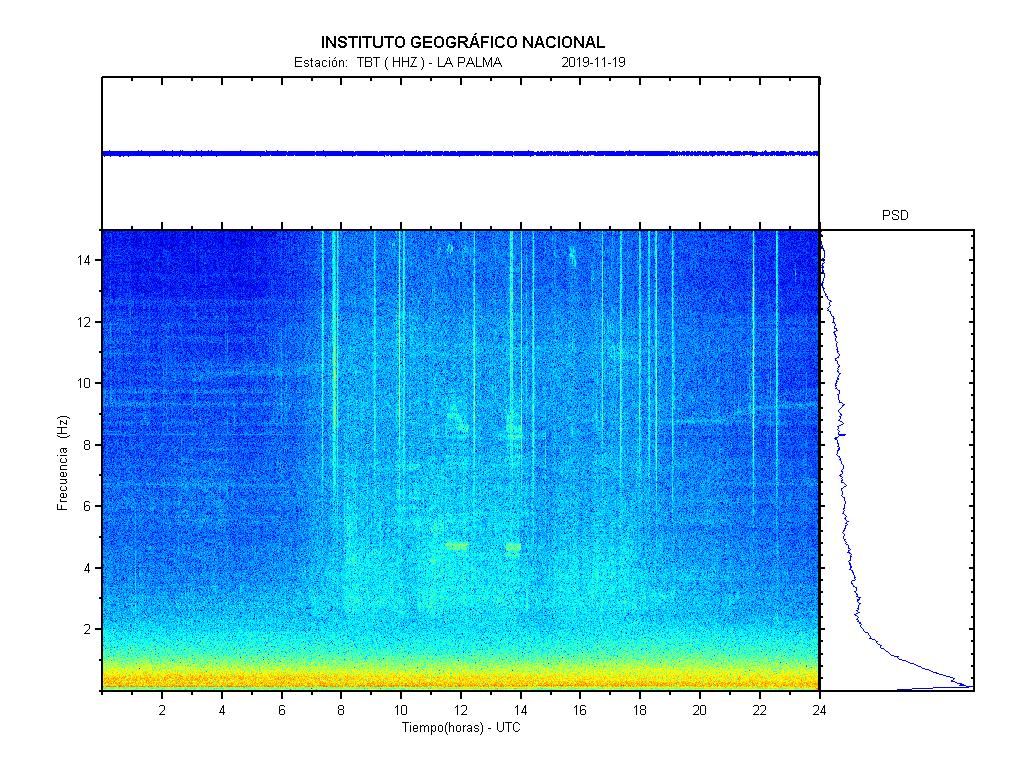Click the 6 Hz frequency tick label
Viewport: 1025px width, 768px height.
coord(89,506)
